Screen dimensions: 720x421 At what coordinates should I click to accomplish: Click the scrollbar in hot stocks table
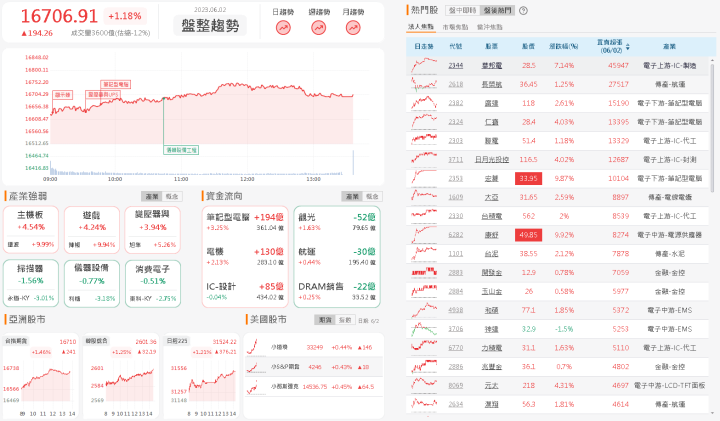712,129
